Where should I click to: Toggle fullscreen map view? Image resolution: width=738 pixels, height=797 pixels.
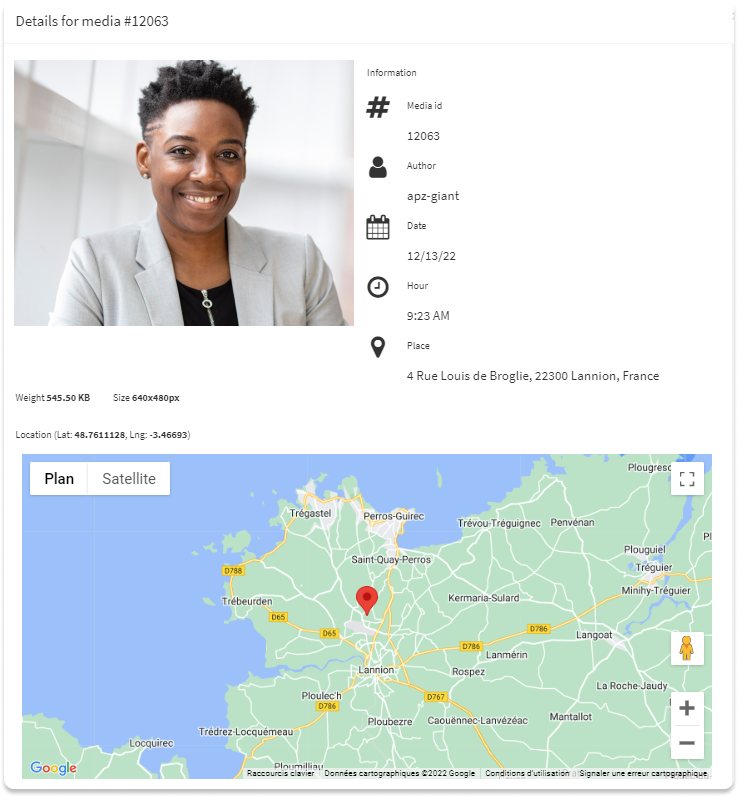click(x=687, y=478)
